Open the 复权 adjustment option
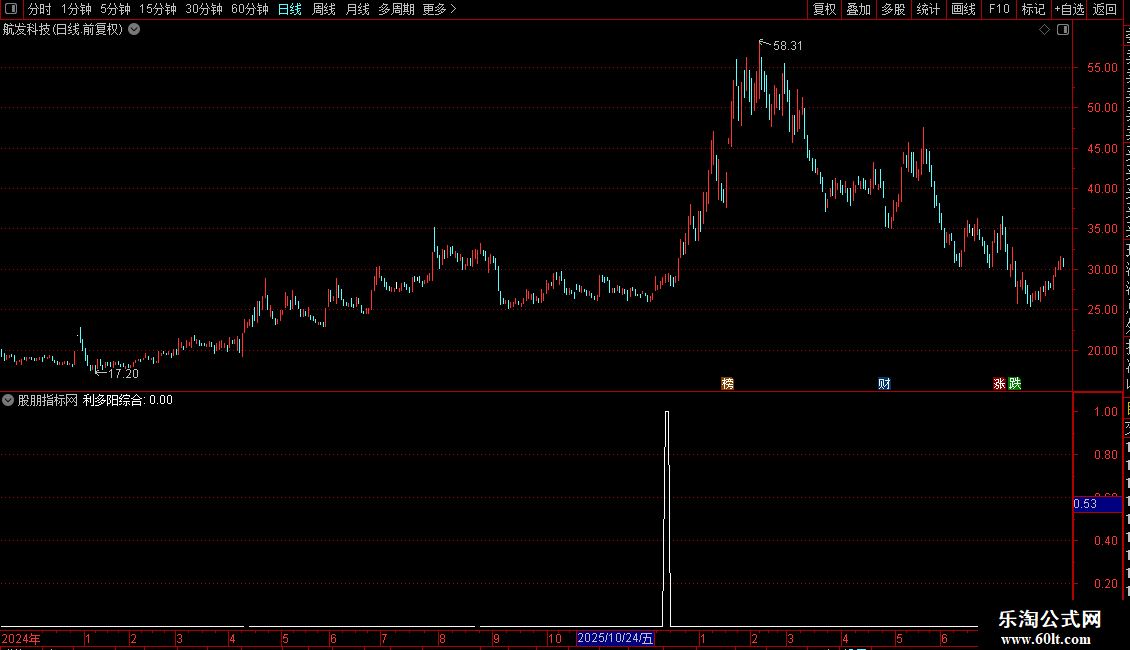This screenshot has width=1130, height=650. 824,9
